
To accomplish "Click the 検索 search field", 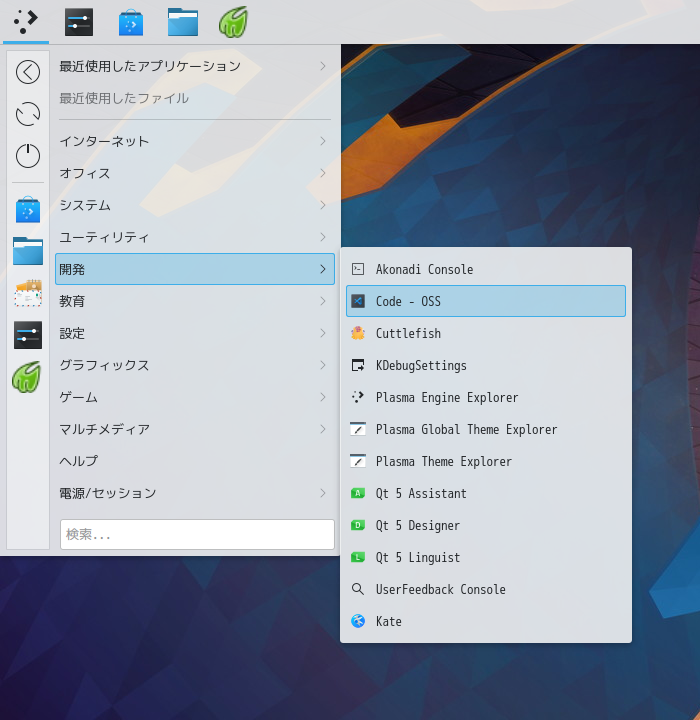I will click(x=197, y=534).
